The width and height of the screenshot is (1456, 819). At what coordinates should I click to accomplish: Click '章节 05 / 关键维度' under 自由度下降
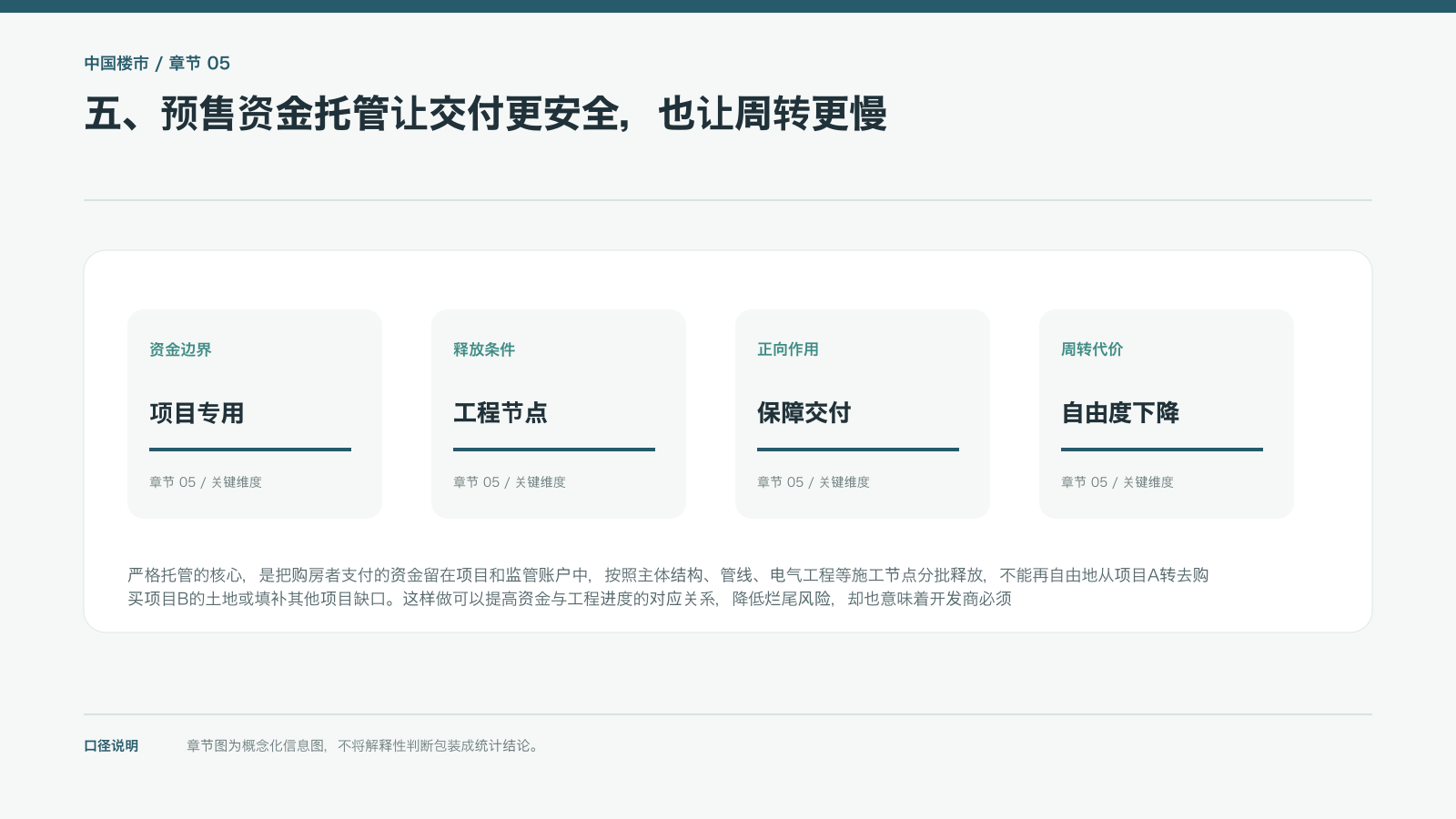pyautogui.click(x=1117, y=482)
